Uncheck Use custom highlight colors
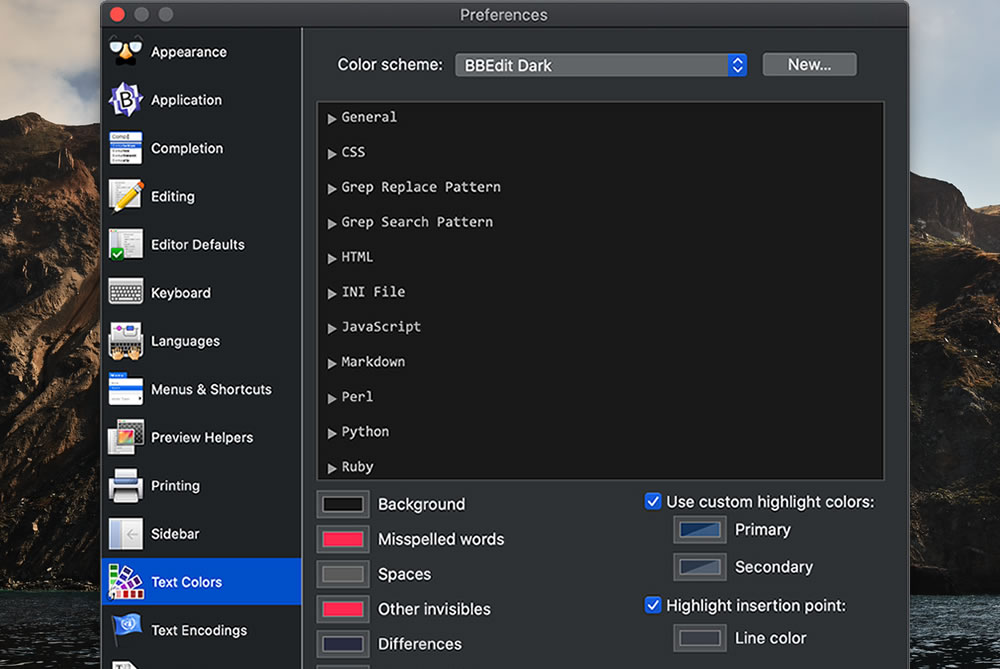This screenshot has height=669, width=1000. (x=652, y=501)
